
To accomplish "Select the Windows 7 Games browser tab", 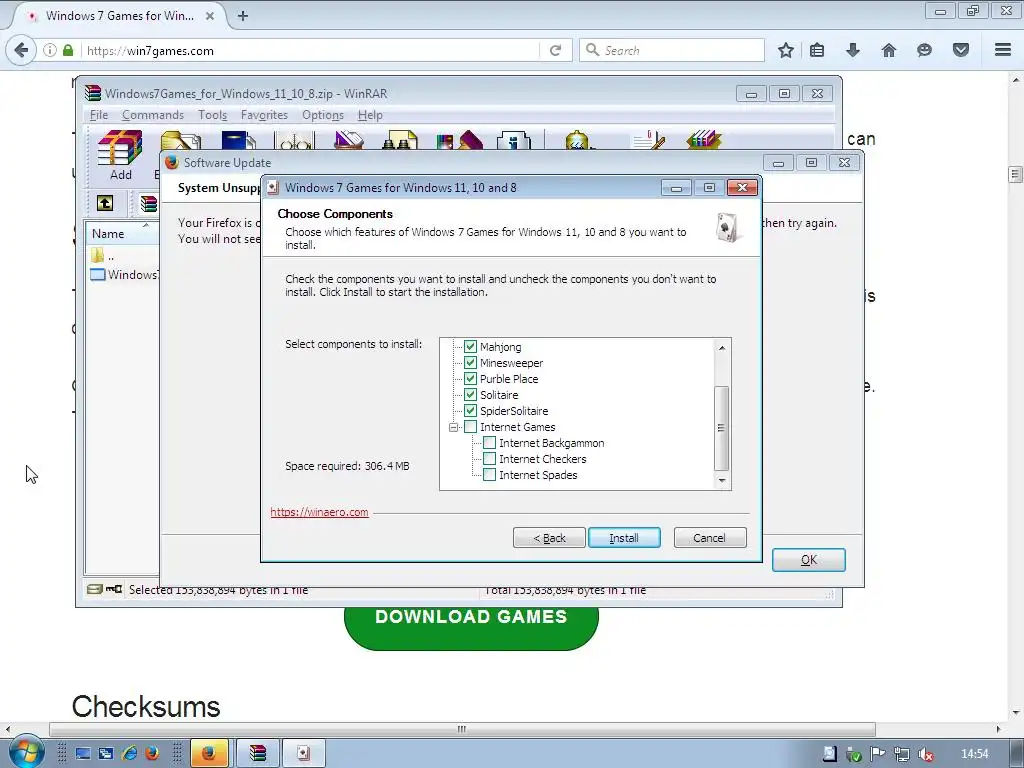I will (x=120, y=16).
